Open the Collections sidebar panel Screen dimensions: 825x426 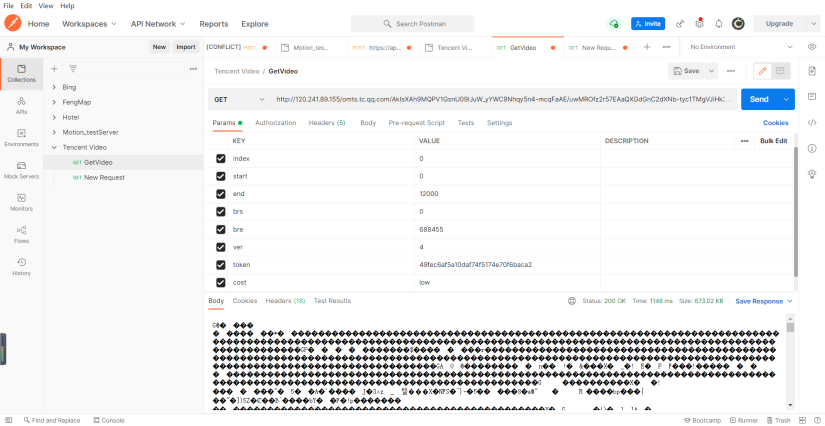click(22, 74)
